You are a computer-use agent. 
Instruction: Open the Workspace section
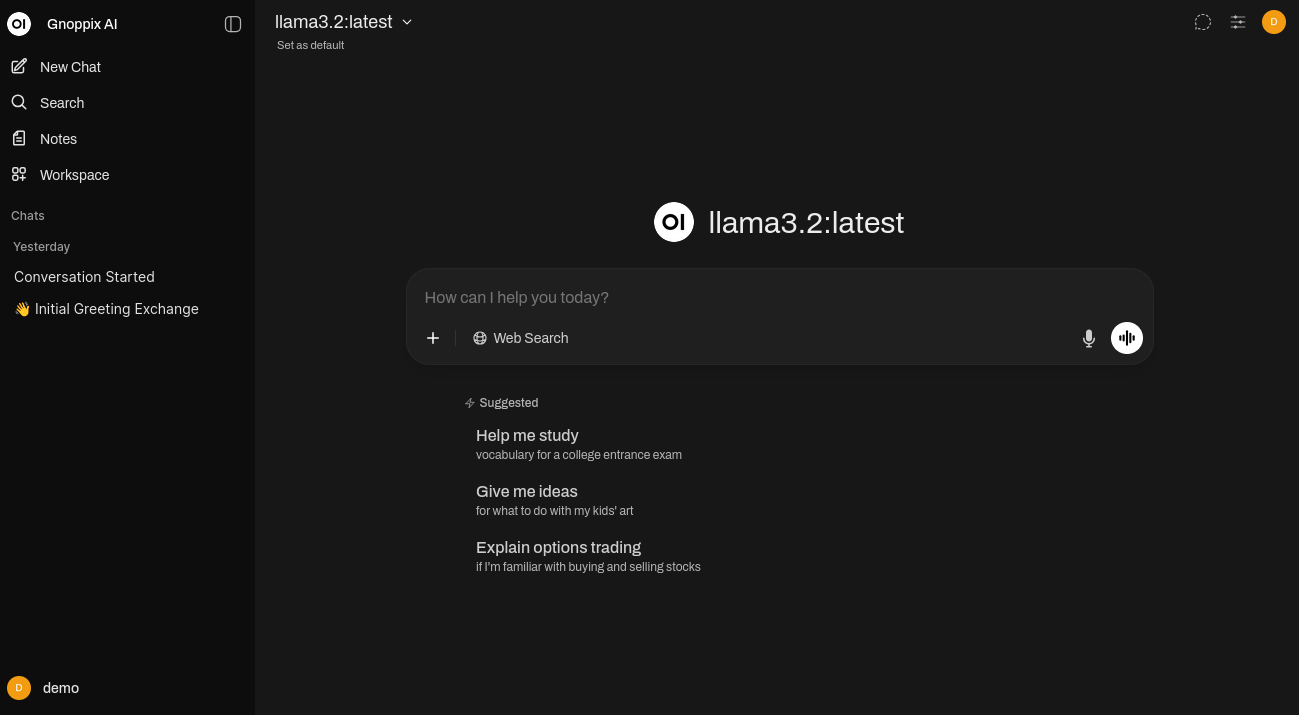74,175
